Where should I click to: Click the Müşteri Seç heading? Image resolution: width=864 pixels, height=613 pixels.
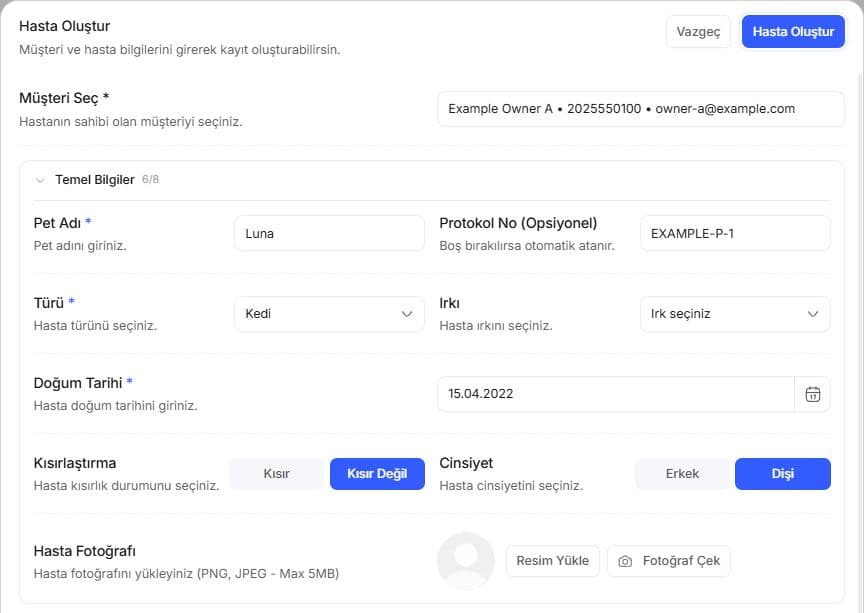[x=58, y=98]
